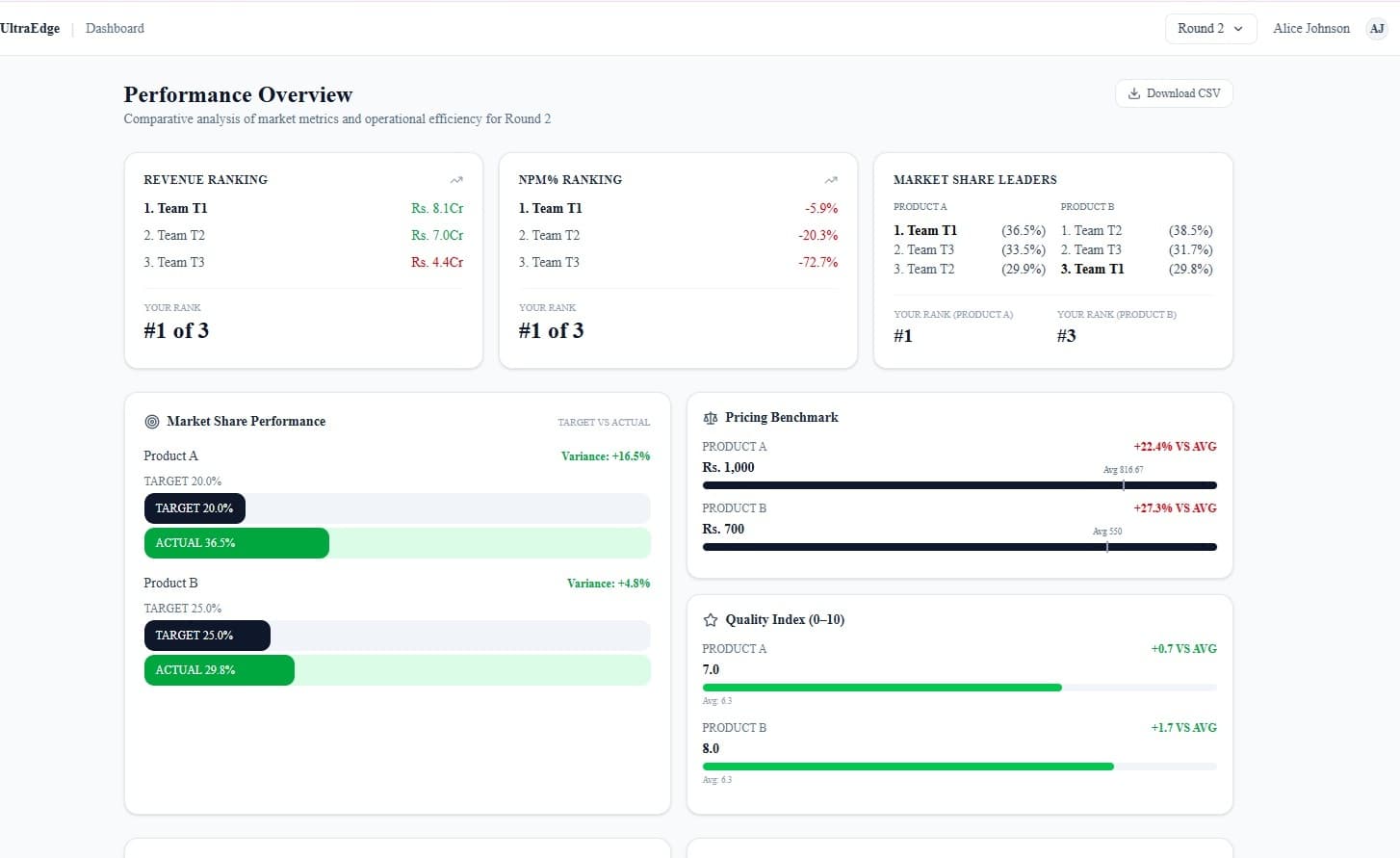The image size is (1400, 858).
Task: Click the Performance Overview heading
Action: click(238, 94)
